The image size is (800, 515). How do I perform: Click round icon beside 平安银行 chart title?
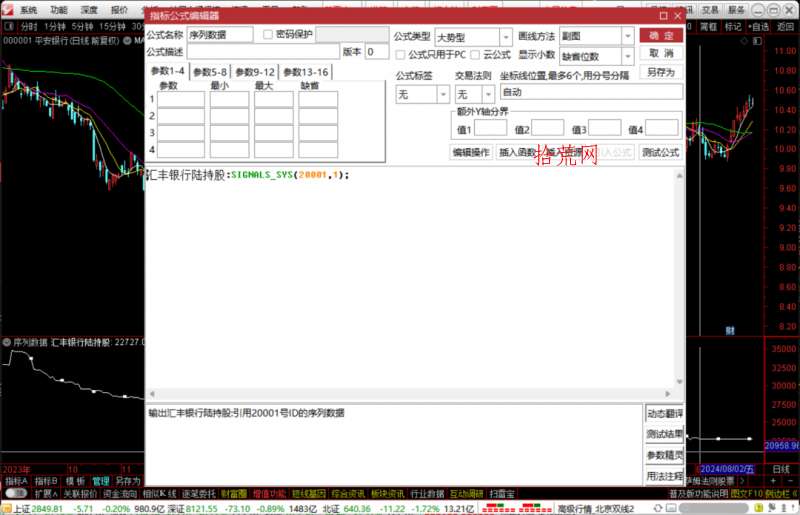coord(127,40)
